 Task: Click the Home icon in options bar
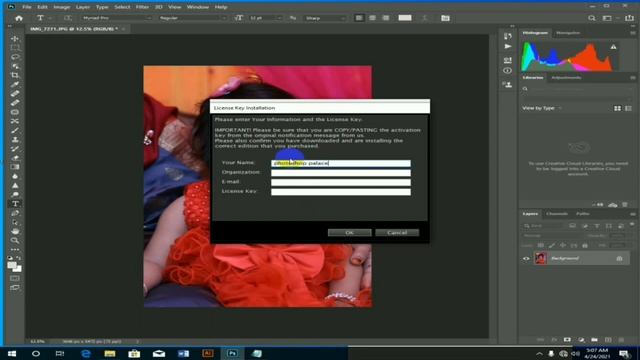[19, 18]
